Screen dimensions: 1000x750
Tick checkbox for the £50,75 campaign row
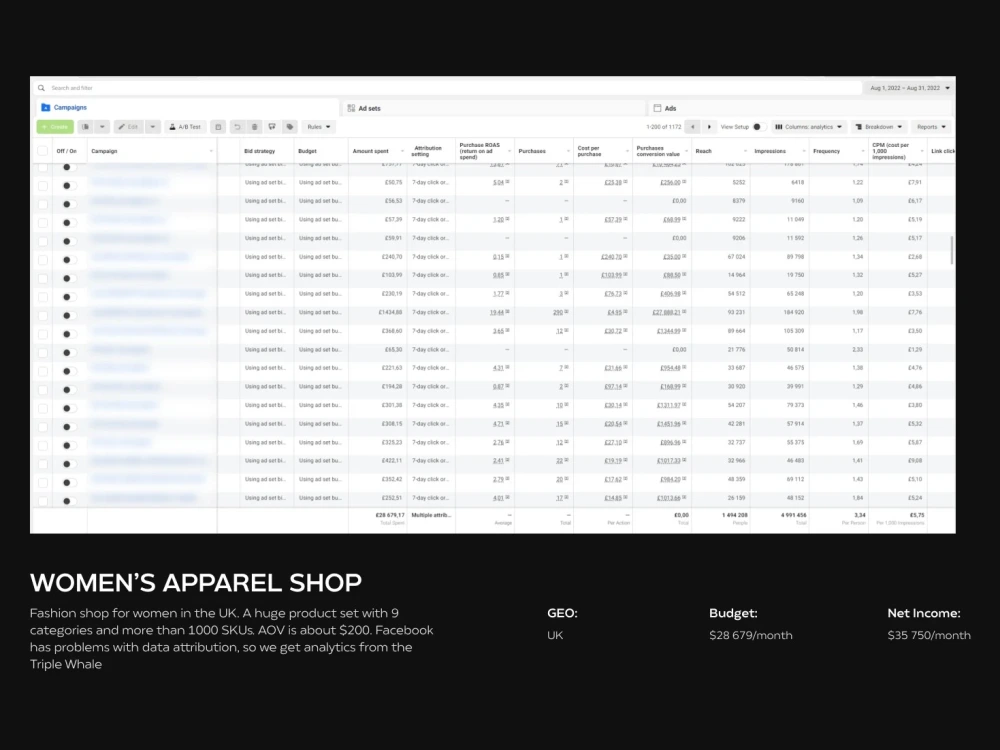tap(43, 186)
